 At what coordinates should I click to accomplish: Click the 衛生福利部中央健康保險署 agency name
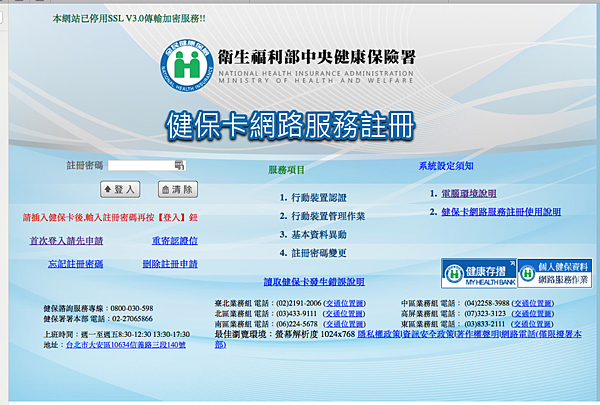tap(316, 57)
